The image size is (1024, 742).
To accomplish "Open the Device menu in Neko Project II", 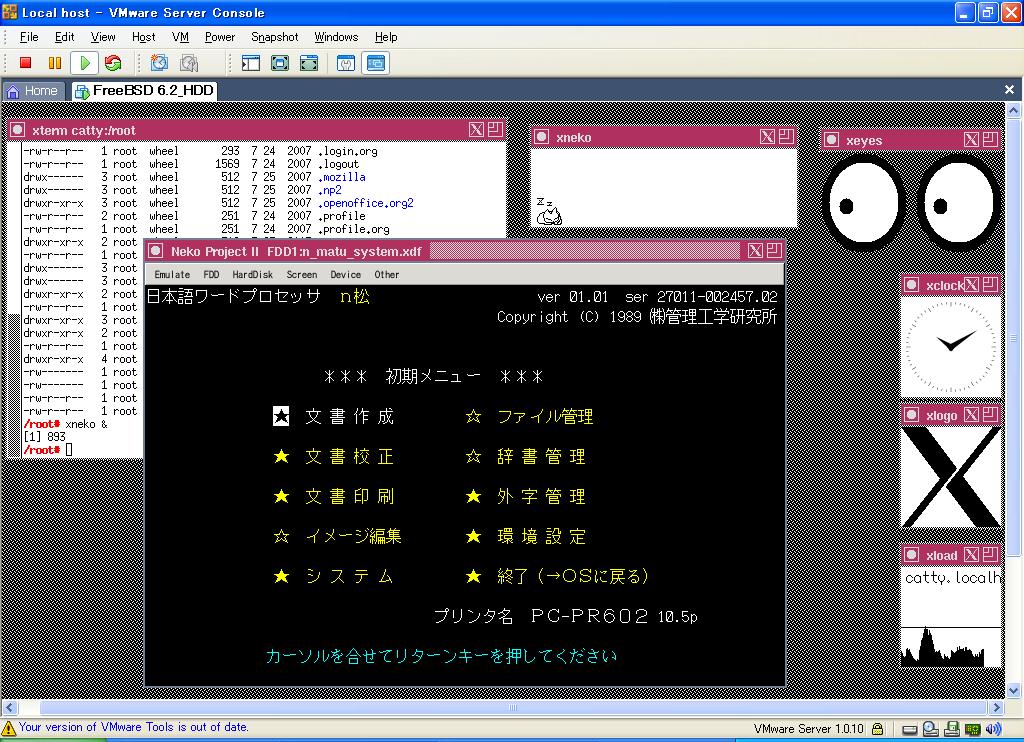I will 345,275.
